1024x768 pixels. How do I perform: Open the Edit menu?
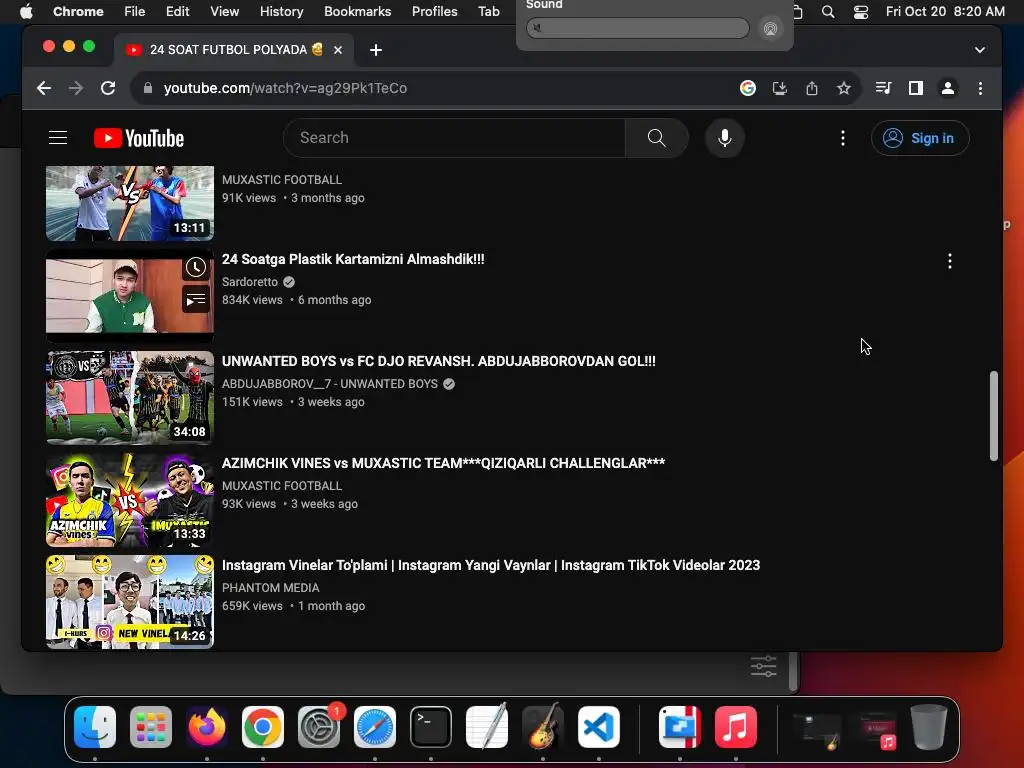coord(177,11)
